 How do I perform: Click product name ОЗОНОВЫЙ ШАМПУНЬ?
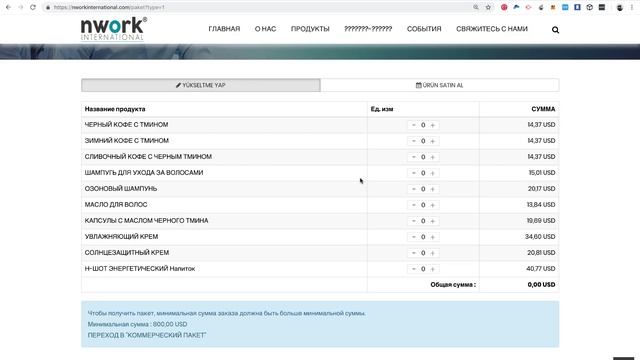[121, 189]
